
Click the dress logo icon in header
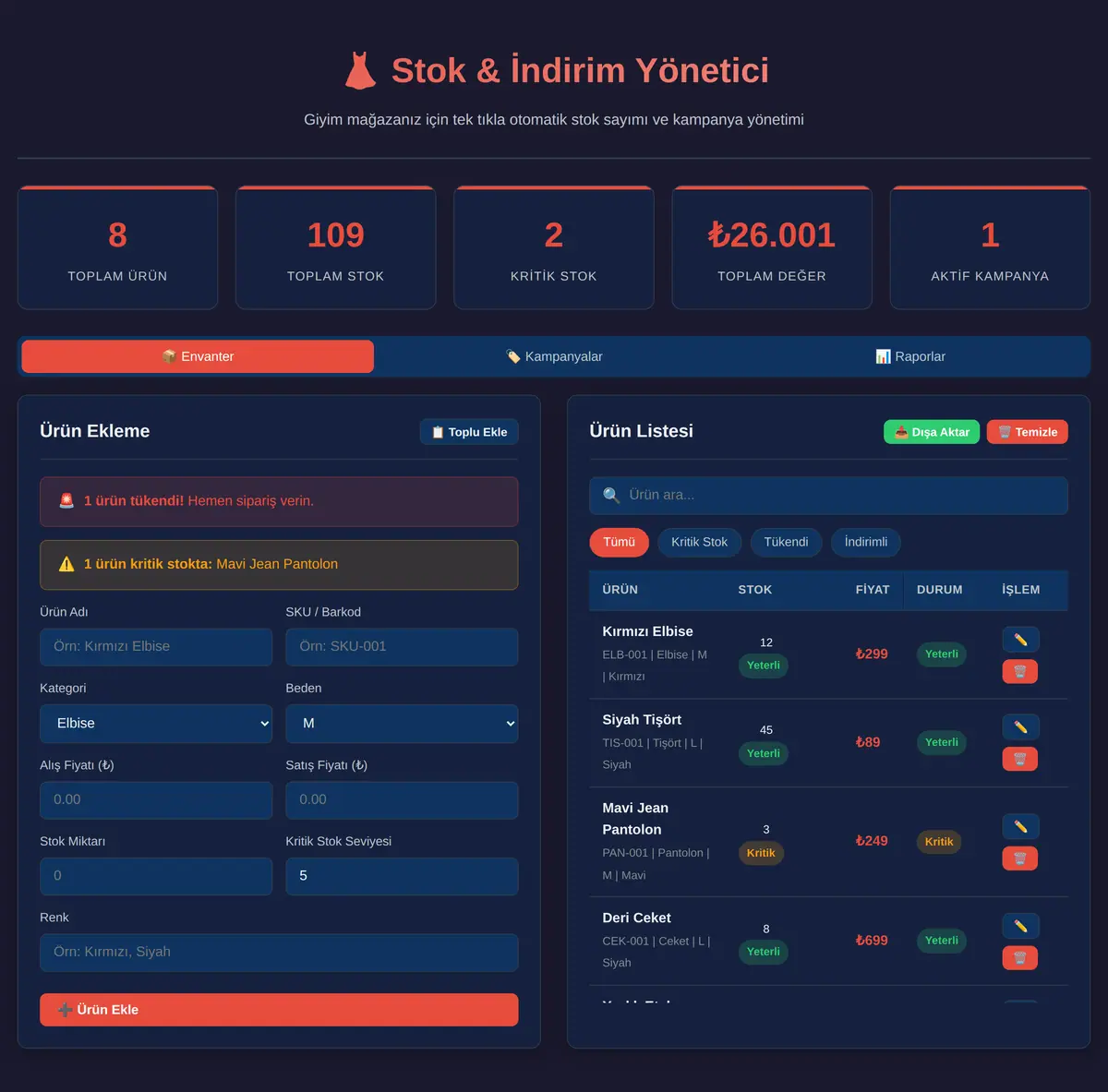pyautogui.click(x=360, y=70)
